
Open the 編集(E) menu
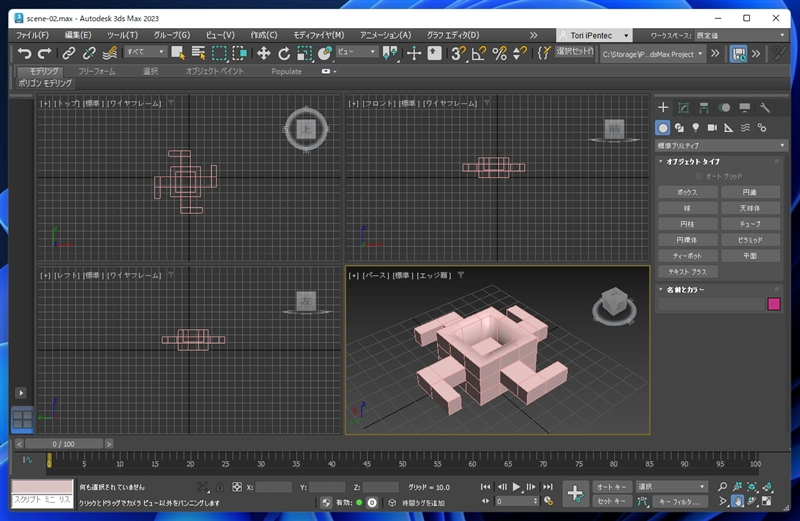[78, 35]
